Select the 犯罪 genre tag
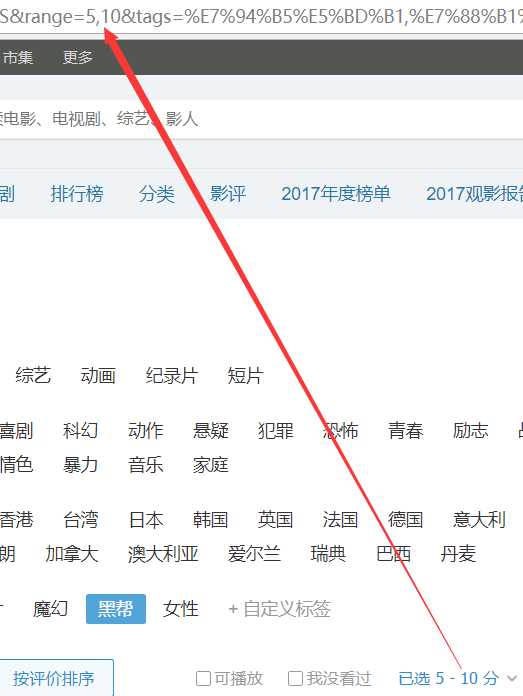Screen dimensions: 523x696 (275, 431)
